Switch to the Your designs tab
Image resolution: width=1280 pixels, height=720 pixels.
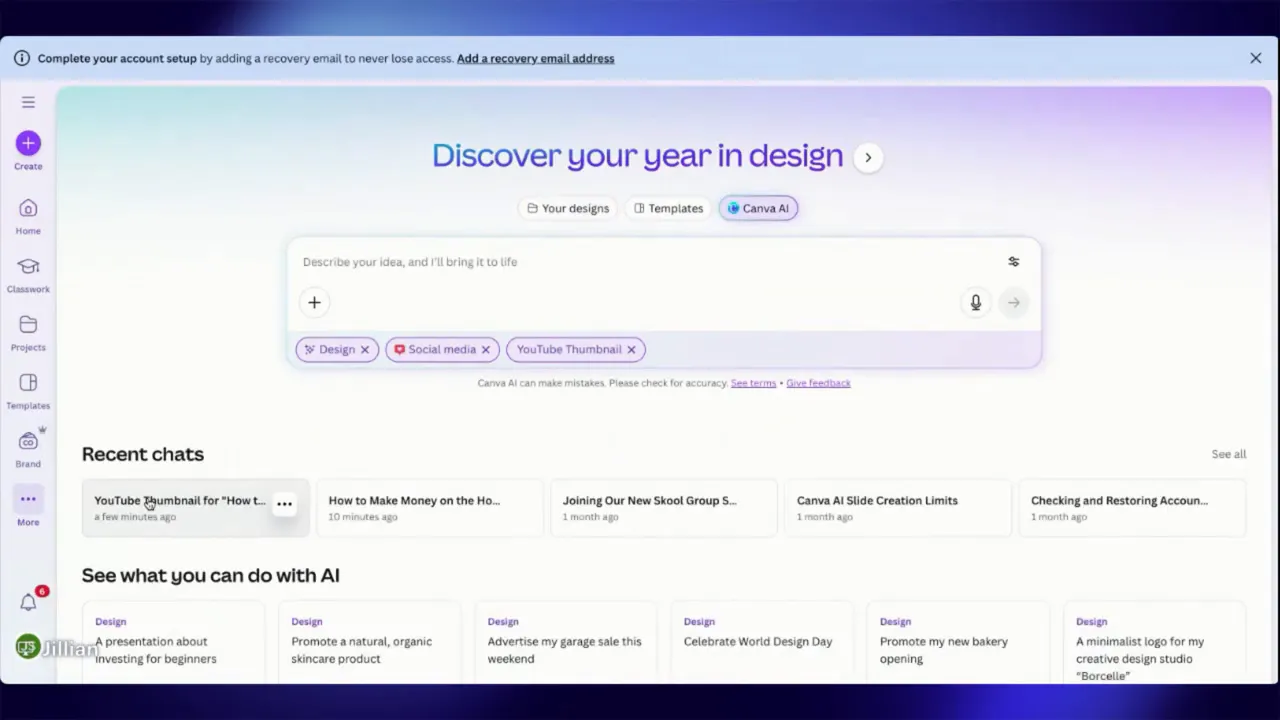567,208
